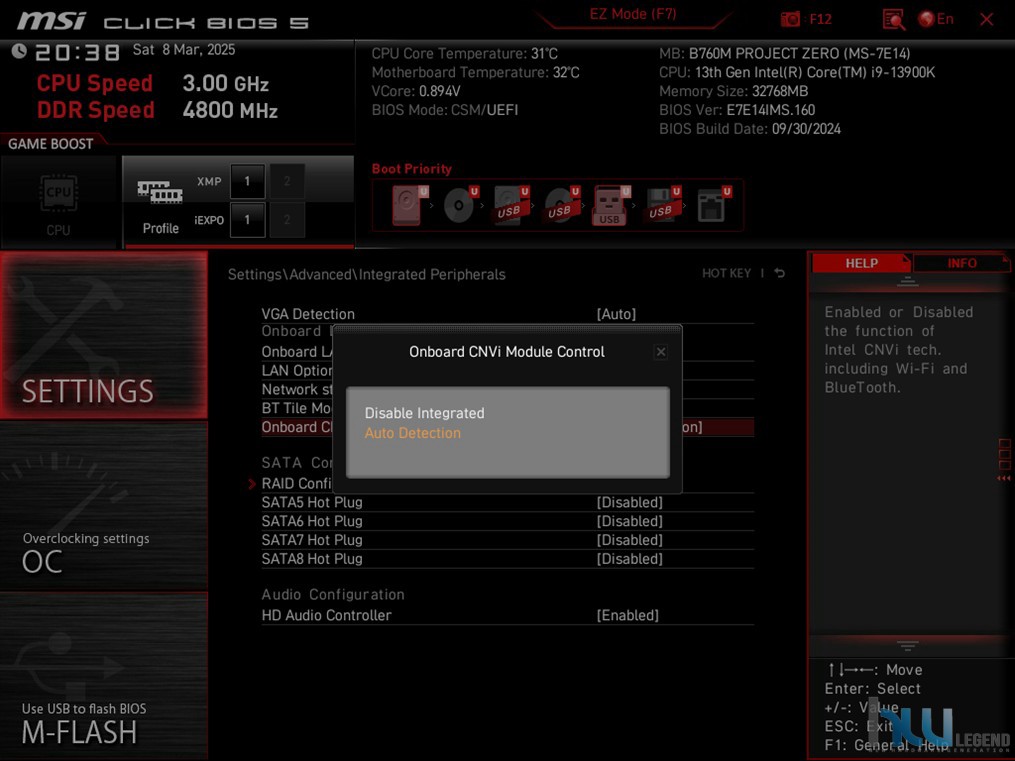Switch to the INFO tab
The image size is (1015, 761).
[962, 263]
